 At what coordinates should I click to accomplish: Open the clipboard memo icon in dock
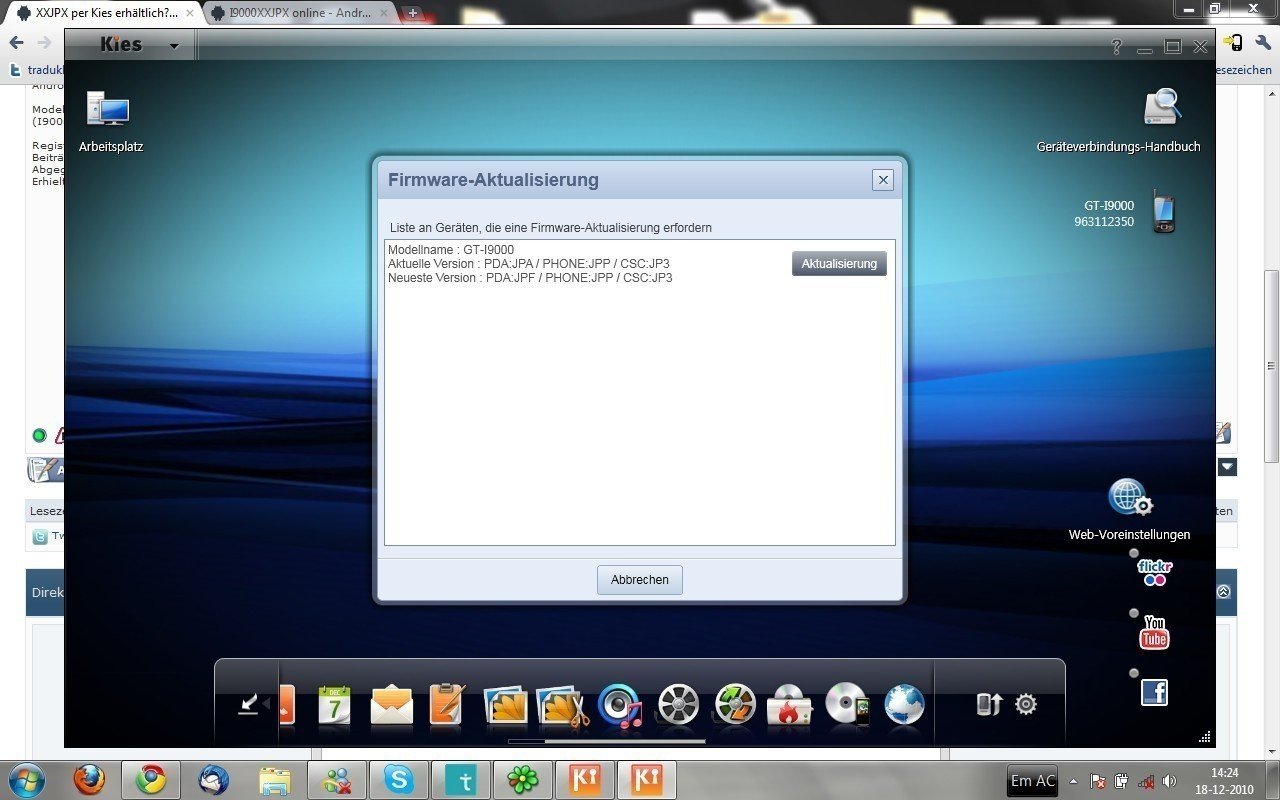click(447, 705)
